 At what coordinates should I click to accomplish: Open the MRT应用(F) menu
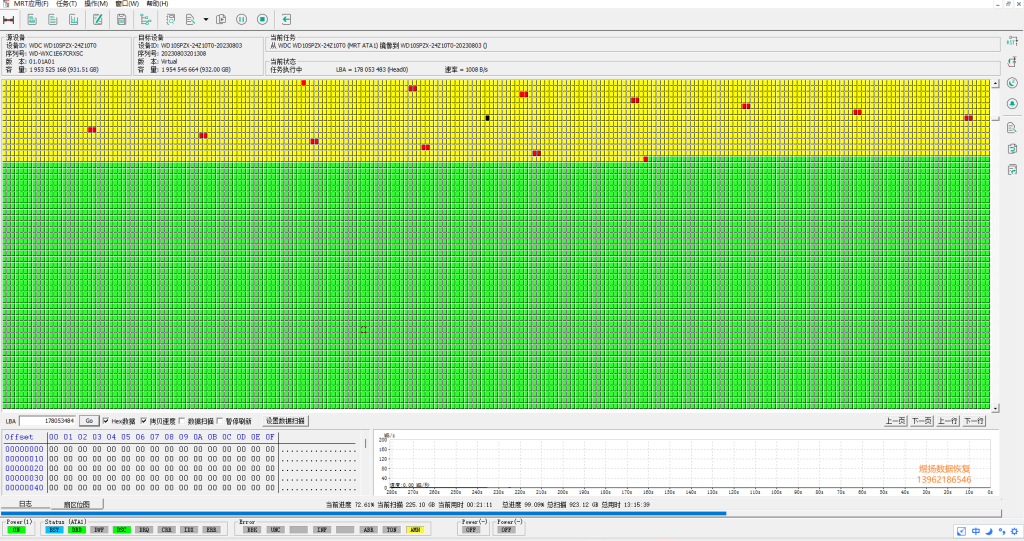[31, 4]
